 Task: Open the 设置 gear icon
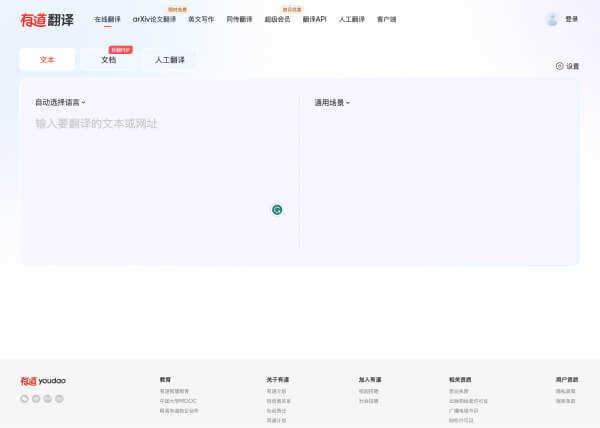559,66
